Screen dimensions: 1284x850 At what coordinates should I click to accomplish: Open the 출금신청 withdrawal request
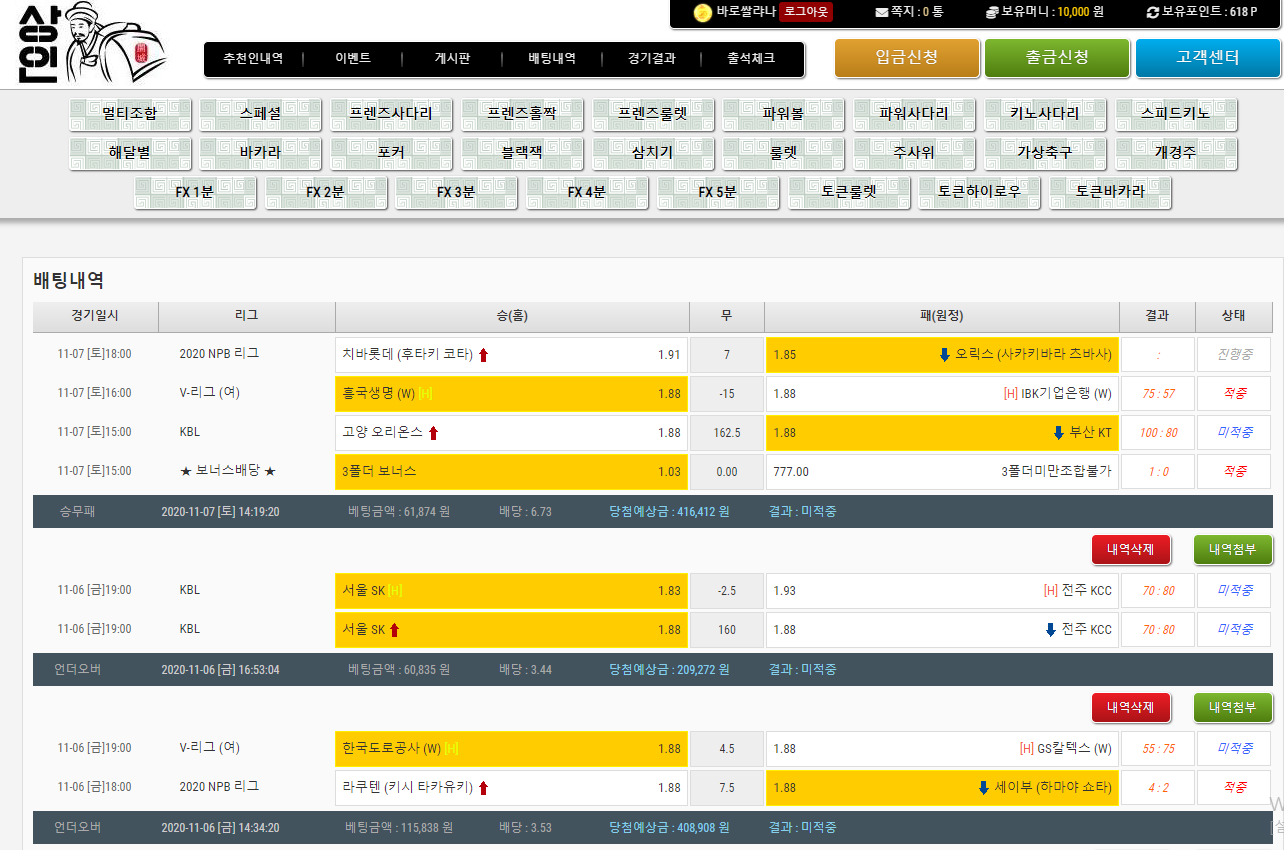pyautogui.click(x=1057, y=58)
